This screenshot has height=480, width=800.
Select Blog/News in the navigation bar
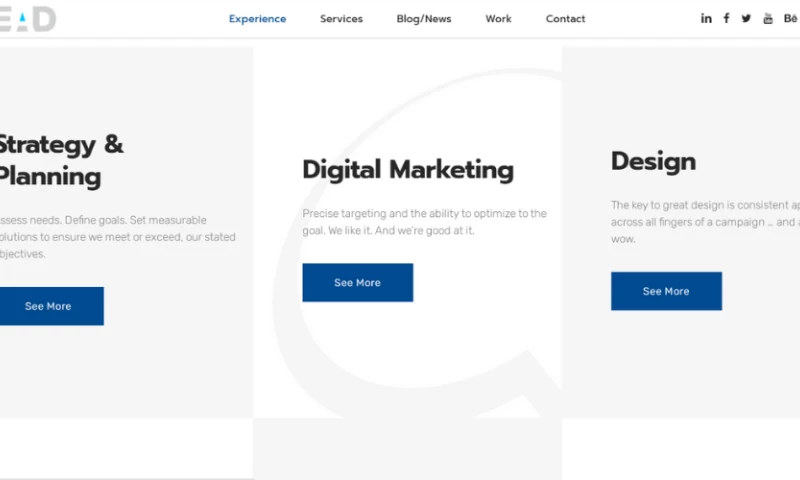(424, 19)
